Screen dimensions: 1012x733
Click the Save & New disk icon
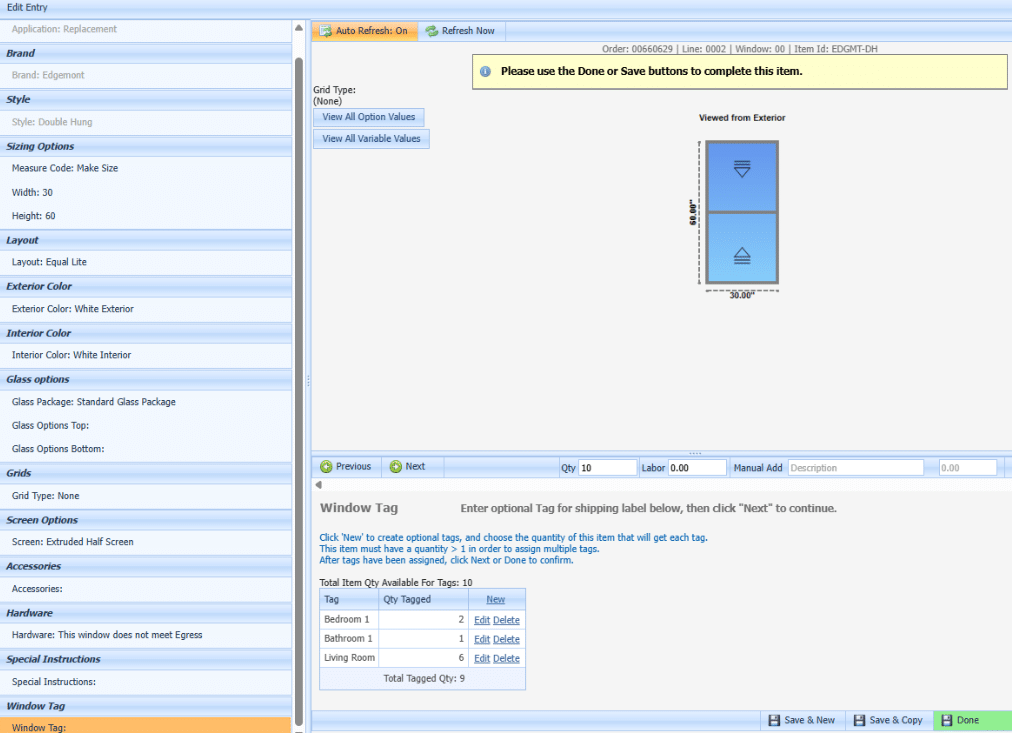774,720
